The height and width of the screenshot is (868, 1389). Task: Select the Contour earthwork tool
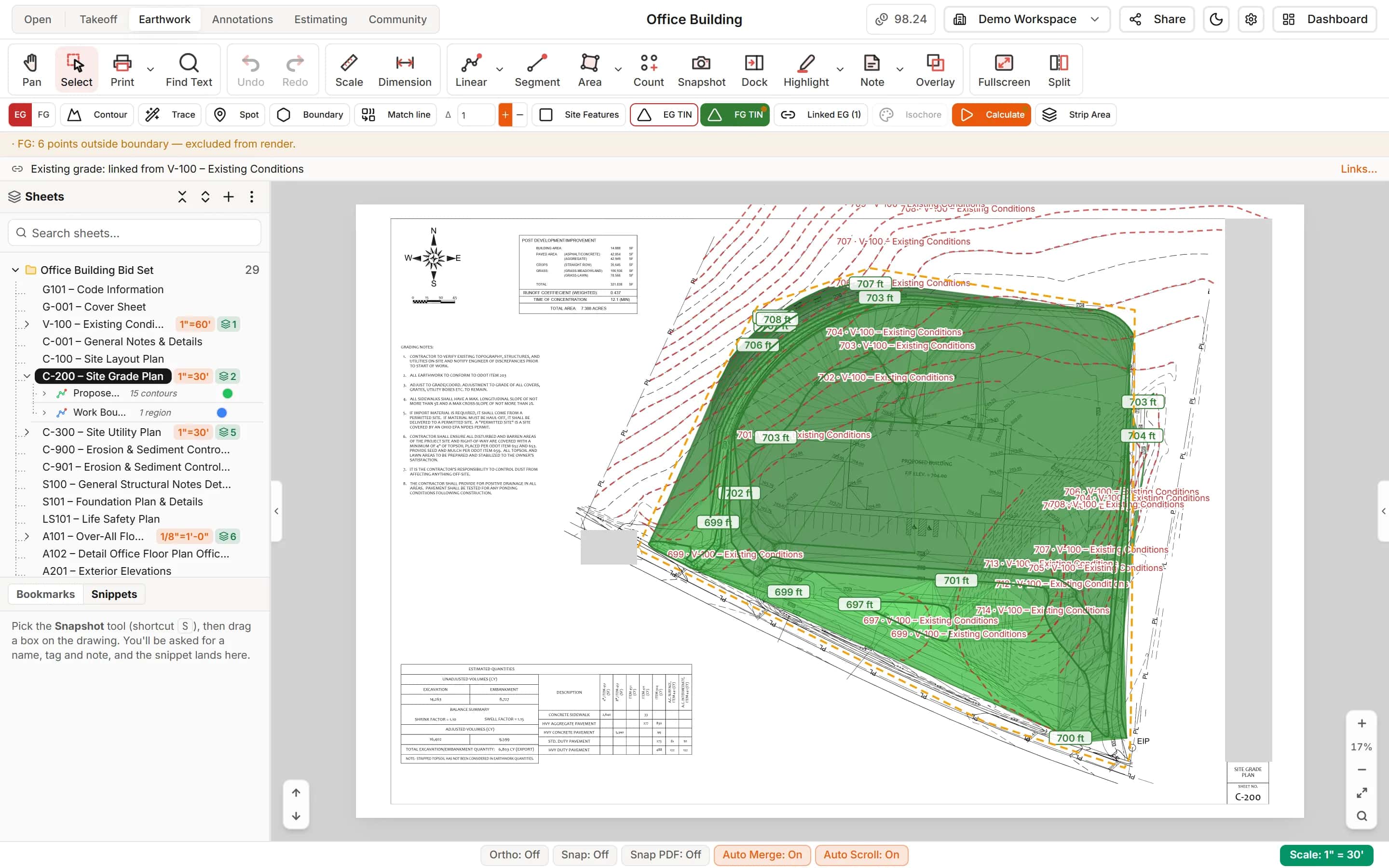tap(97, 115)
